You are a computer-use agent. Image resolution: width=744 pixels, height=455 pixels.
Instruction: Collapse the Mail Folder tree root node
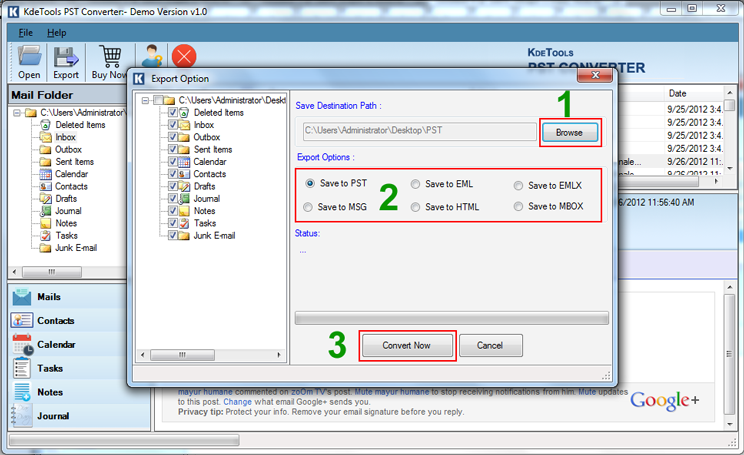click(x=18, y=113)
